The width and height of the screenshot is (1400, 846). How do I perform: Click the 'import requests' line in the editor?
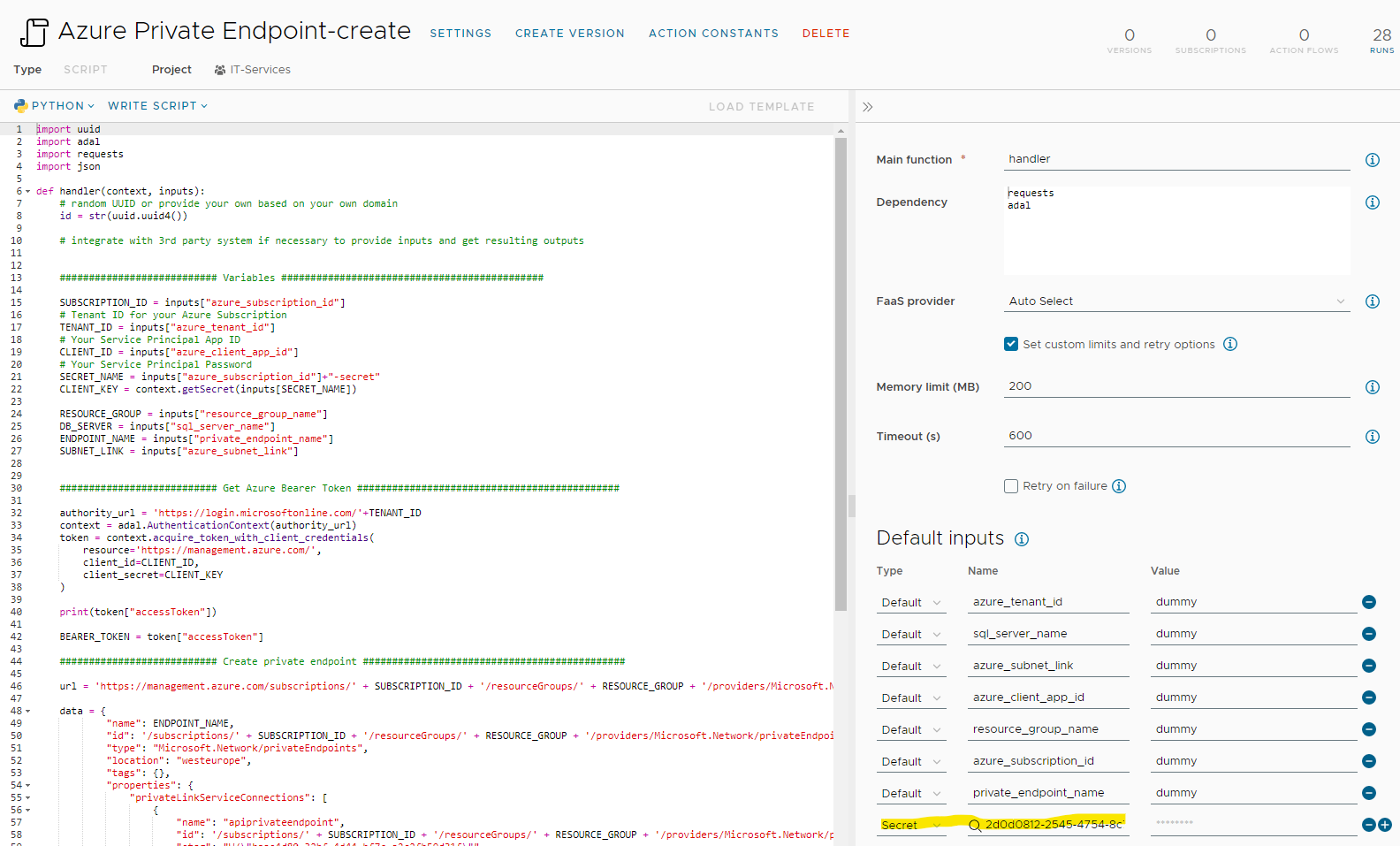click(x=80, y=154)
